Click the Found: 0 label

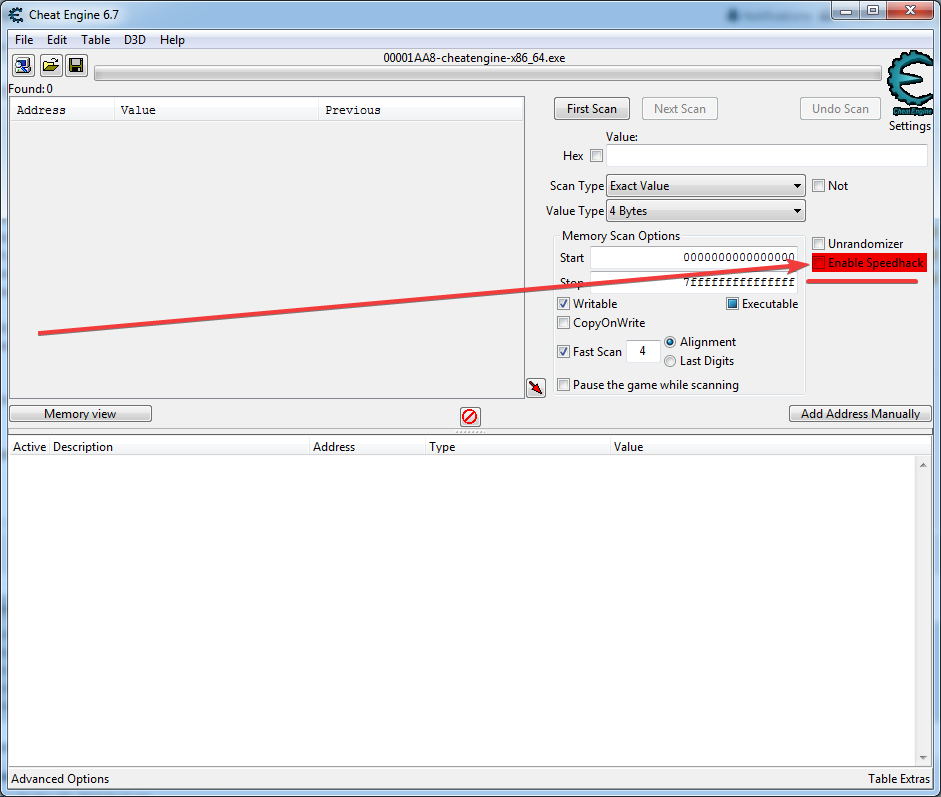pos(31,89)
